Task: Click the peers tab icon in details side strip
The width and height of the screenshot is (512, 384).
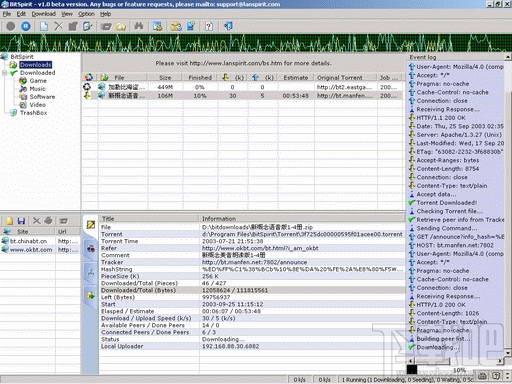Action: tap(91, 248)
